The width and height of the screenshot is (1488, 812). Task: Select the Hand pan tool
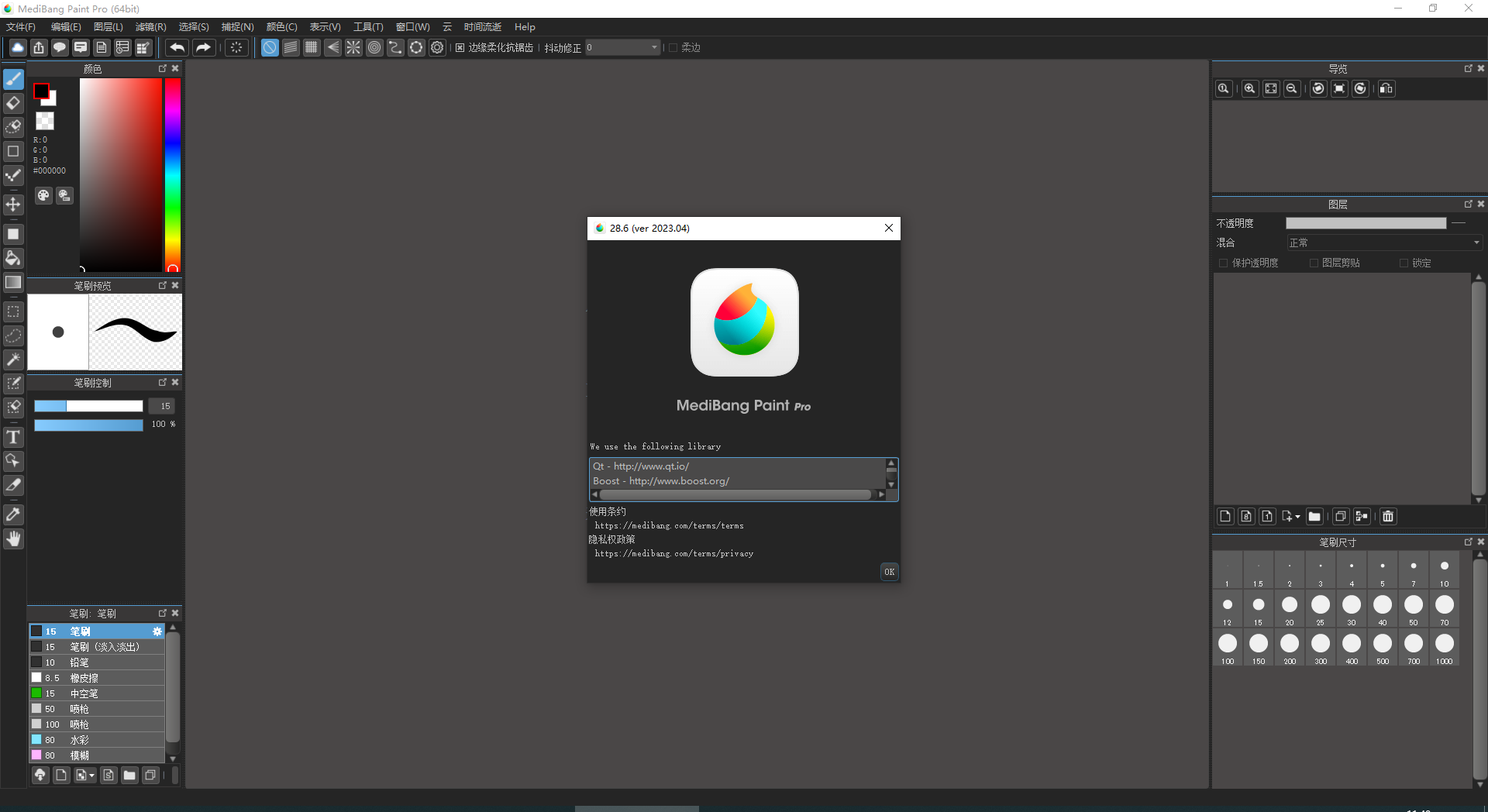13,539
